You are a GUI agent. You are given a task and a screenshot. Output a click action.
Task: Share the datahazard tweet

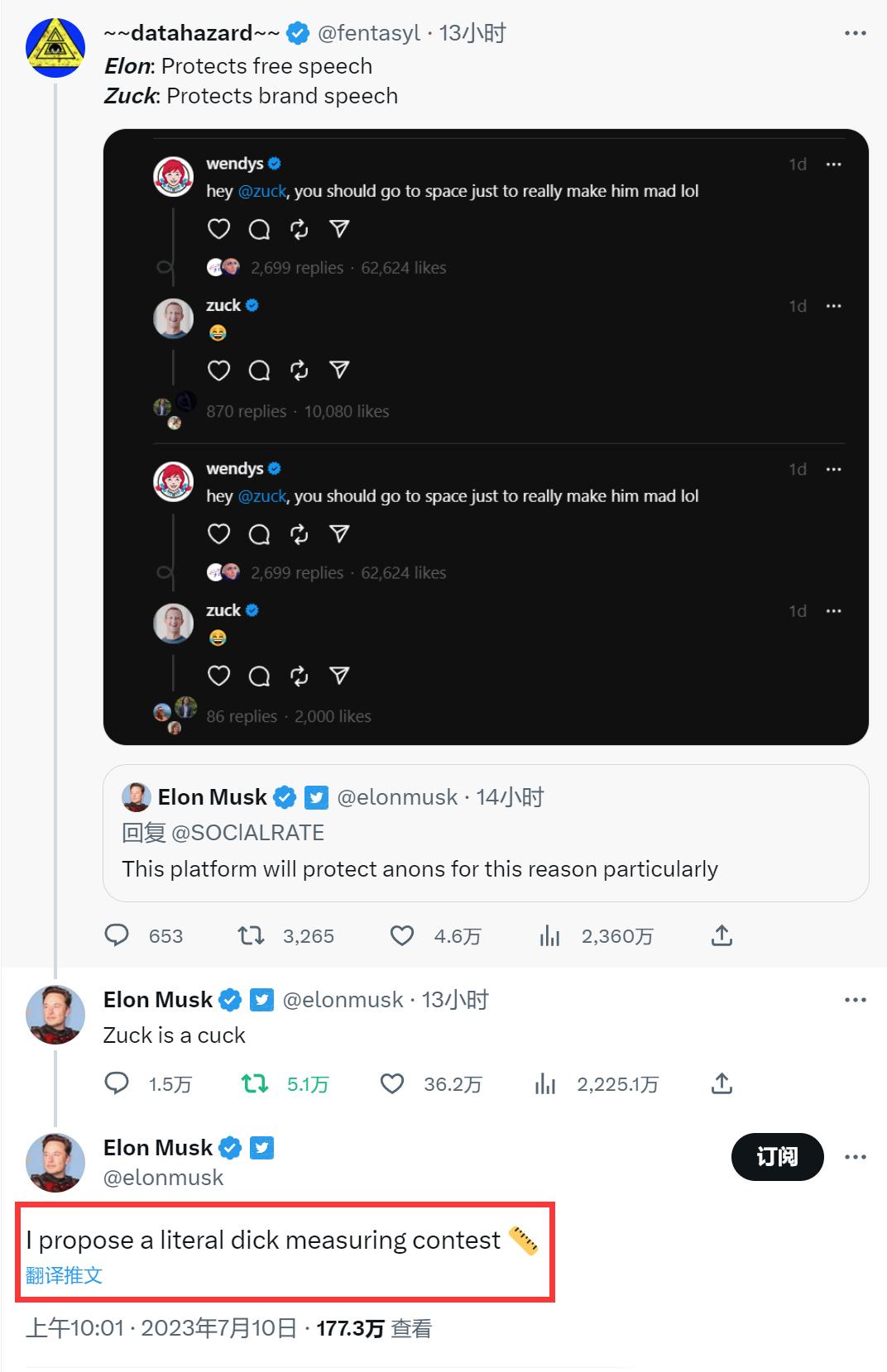point(722,935)
